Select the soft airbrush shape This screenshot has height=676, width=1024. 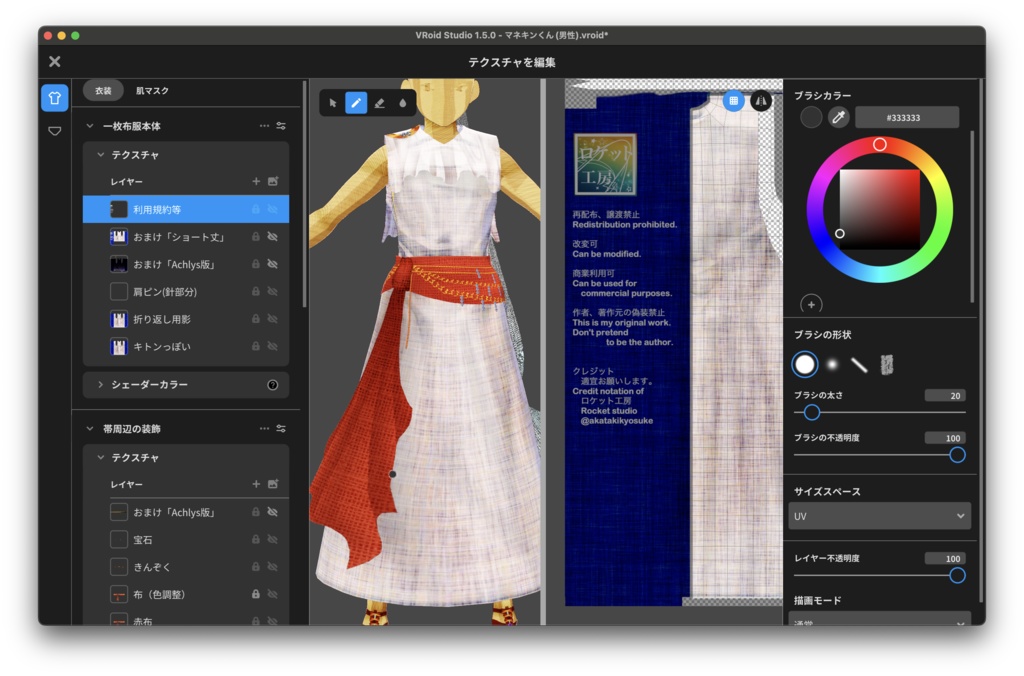[832, 364]
